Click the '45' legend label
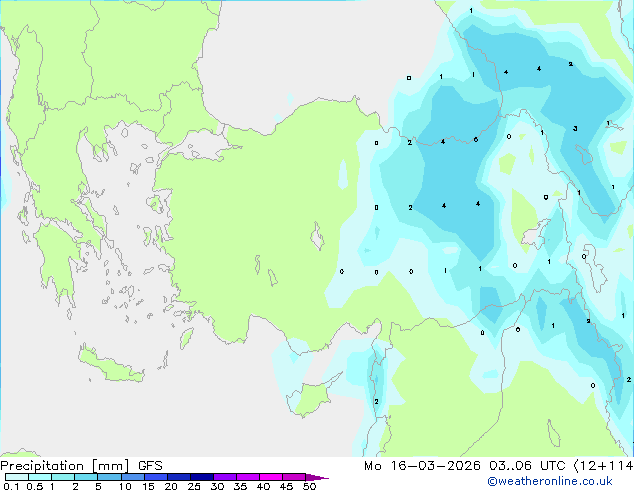The image size is (634, 490). point(286,486)
